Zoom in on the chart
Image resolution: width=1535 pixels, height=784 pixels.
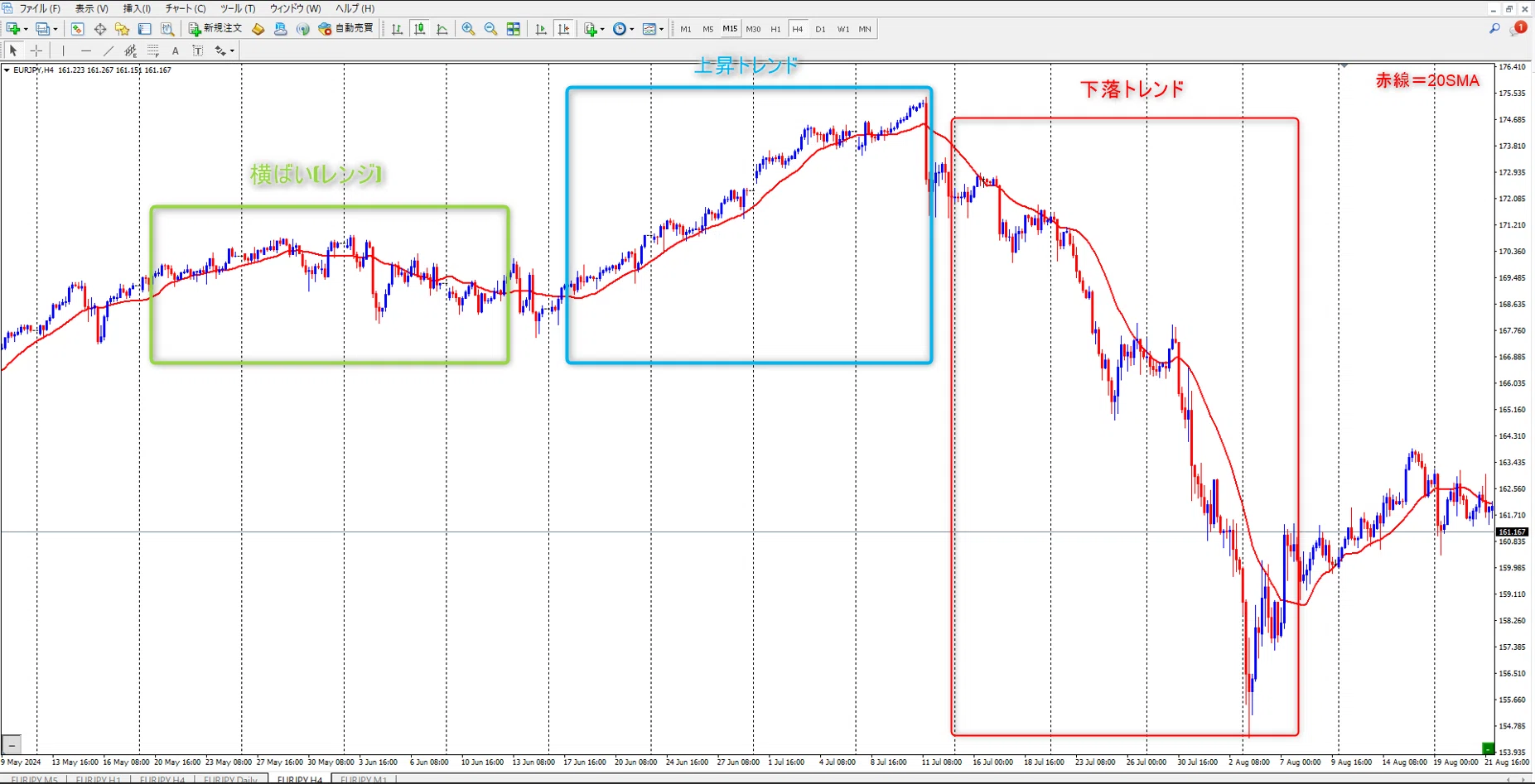coord(469,29)
